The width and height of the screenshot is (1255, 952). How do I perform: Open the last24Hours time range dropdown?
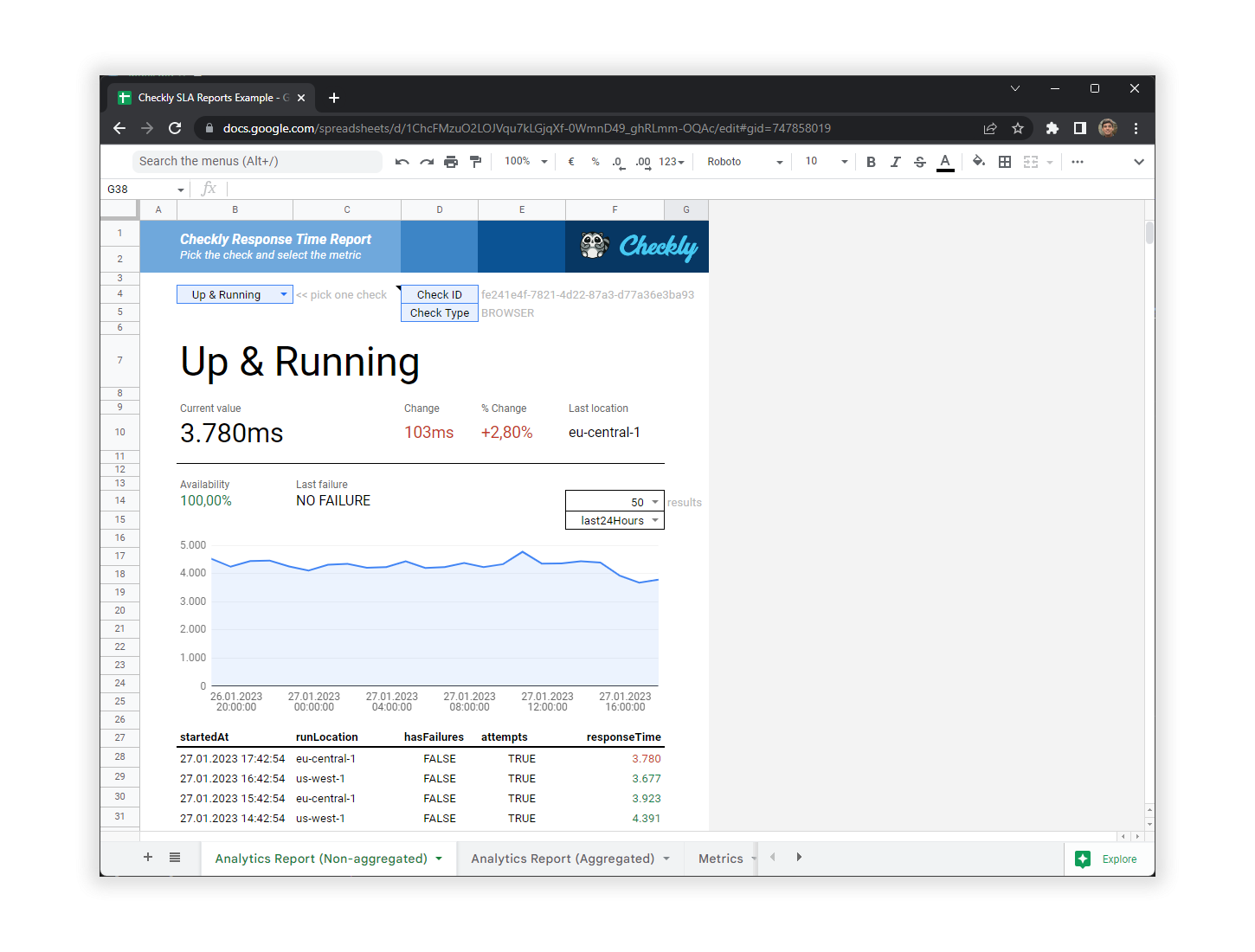[x=615, y=520]
